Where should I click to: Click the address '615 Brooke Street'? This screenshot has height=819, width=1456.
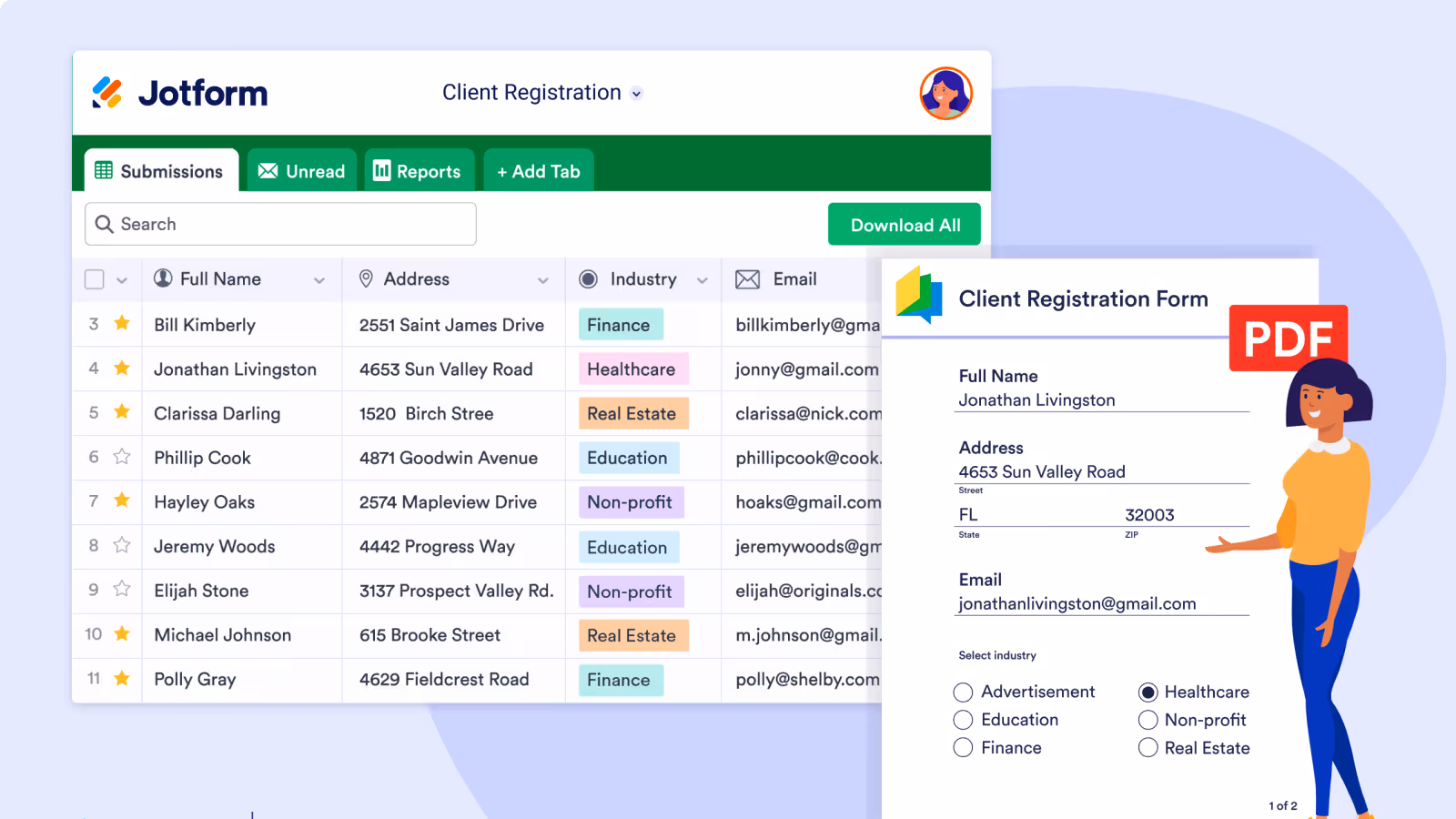[x=430, y=635]
